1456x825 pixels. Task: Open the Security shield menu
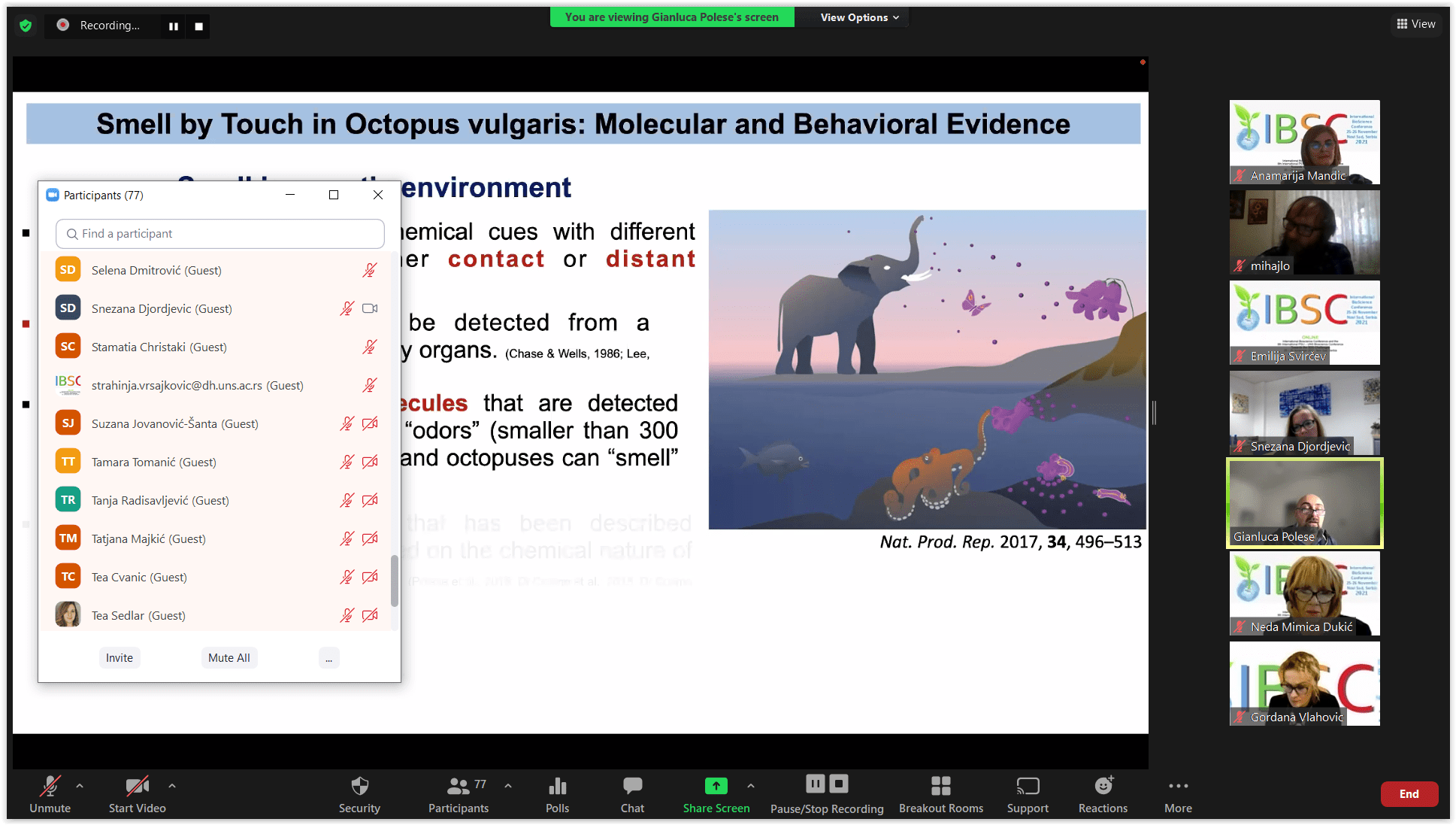pos(359,795)
